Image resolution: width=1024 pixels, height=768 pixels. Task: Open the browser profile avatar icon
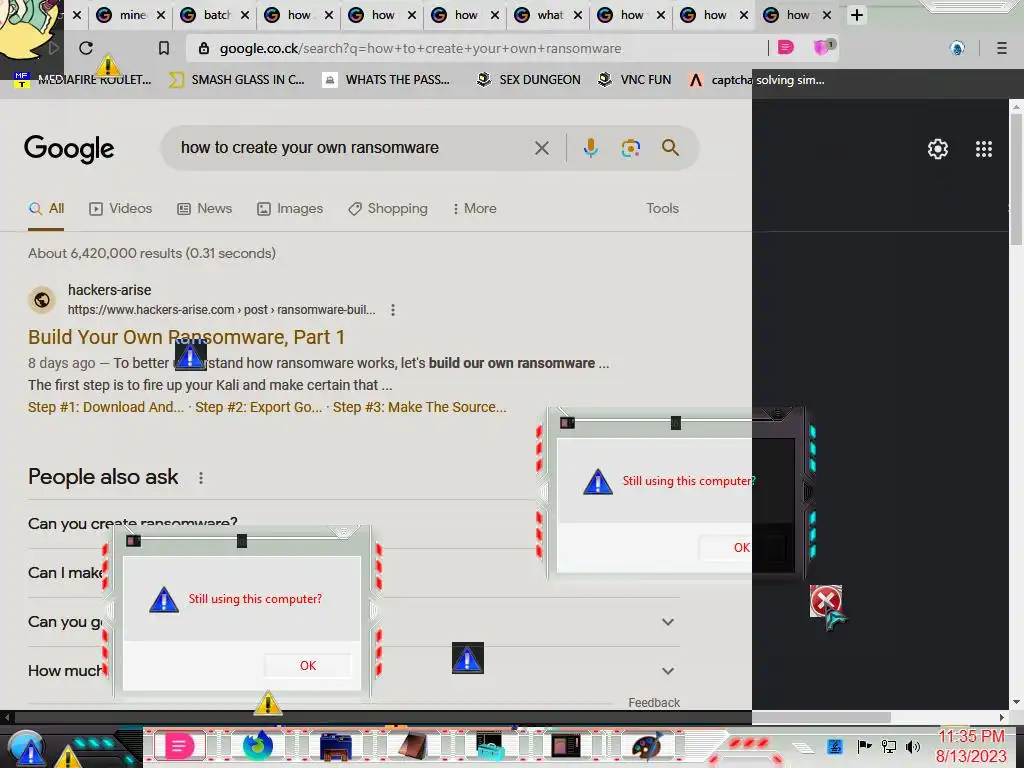[957, 48]
